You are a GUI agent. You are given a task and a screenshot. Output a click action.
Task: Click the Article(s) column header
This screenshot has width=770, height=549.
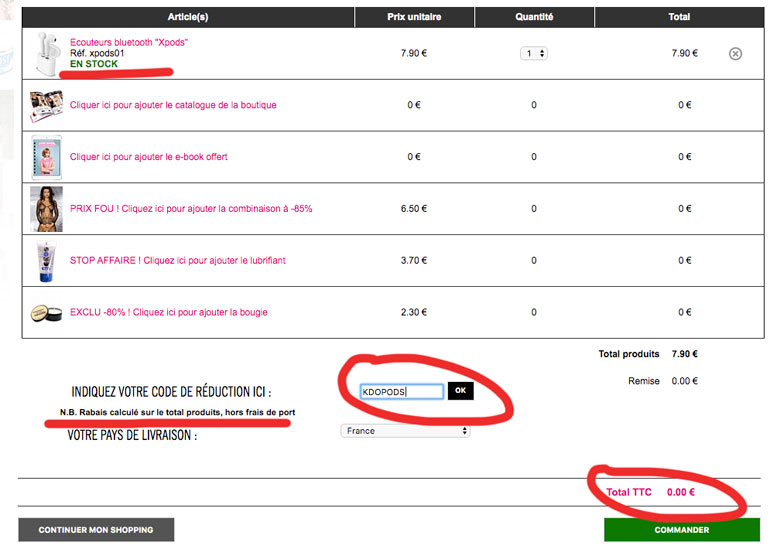tap(188, 17)
